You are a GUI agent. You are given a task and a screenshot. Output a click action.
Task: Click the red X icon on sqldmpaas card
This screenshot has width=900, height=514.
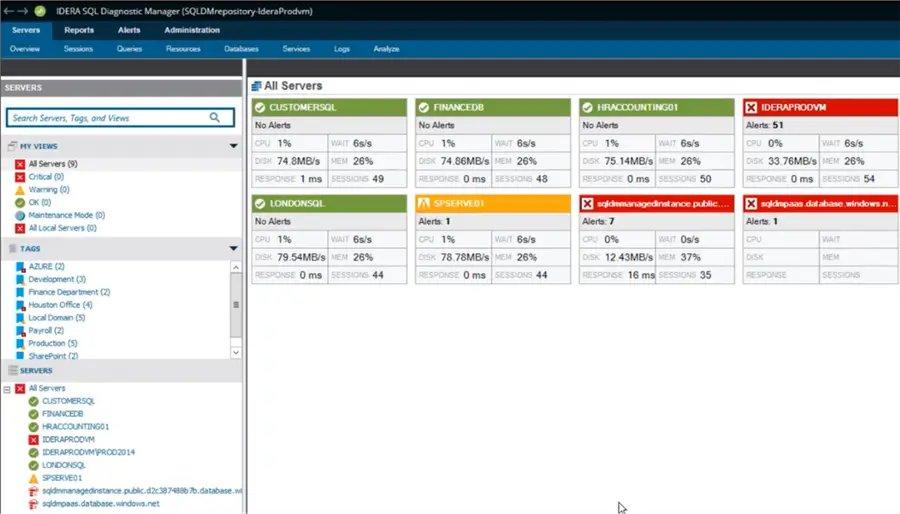(x=751, y=204)
